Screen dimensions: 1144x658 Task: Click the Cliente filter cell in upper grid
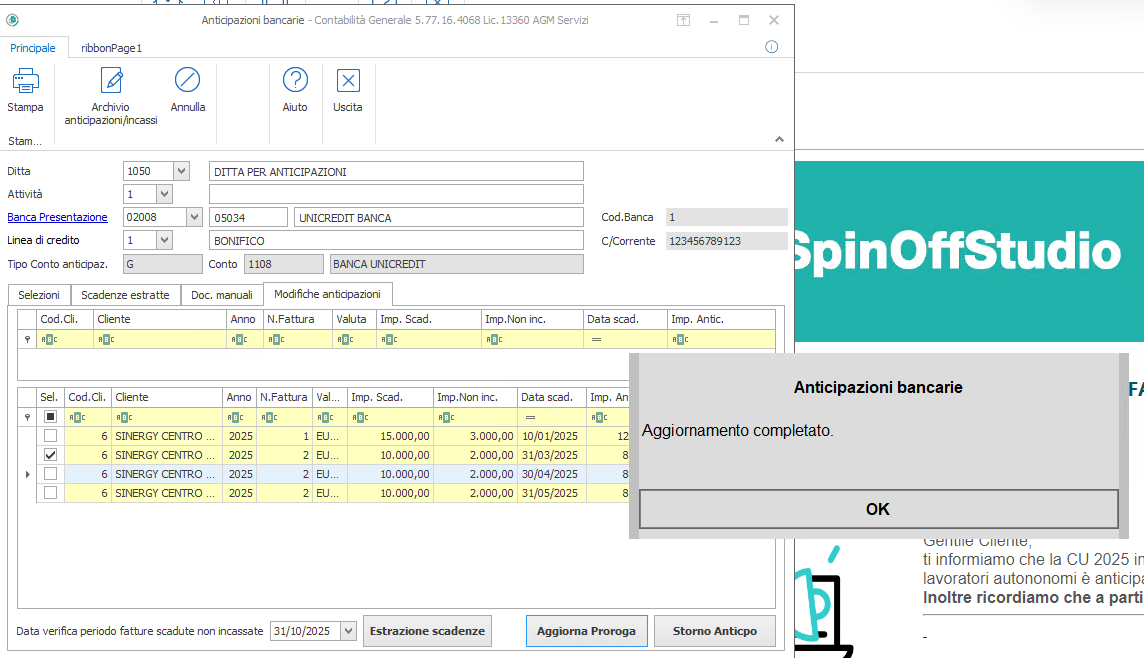pos(160,339)
